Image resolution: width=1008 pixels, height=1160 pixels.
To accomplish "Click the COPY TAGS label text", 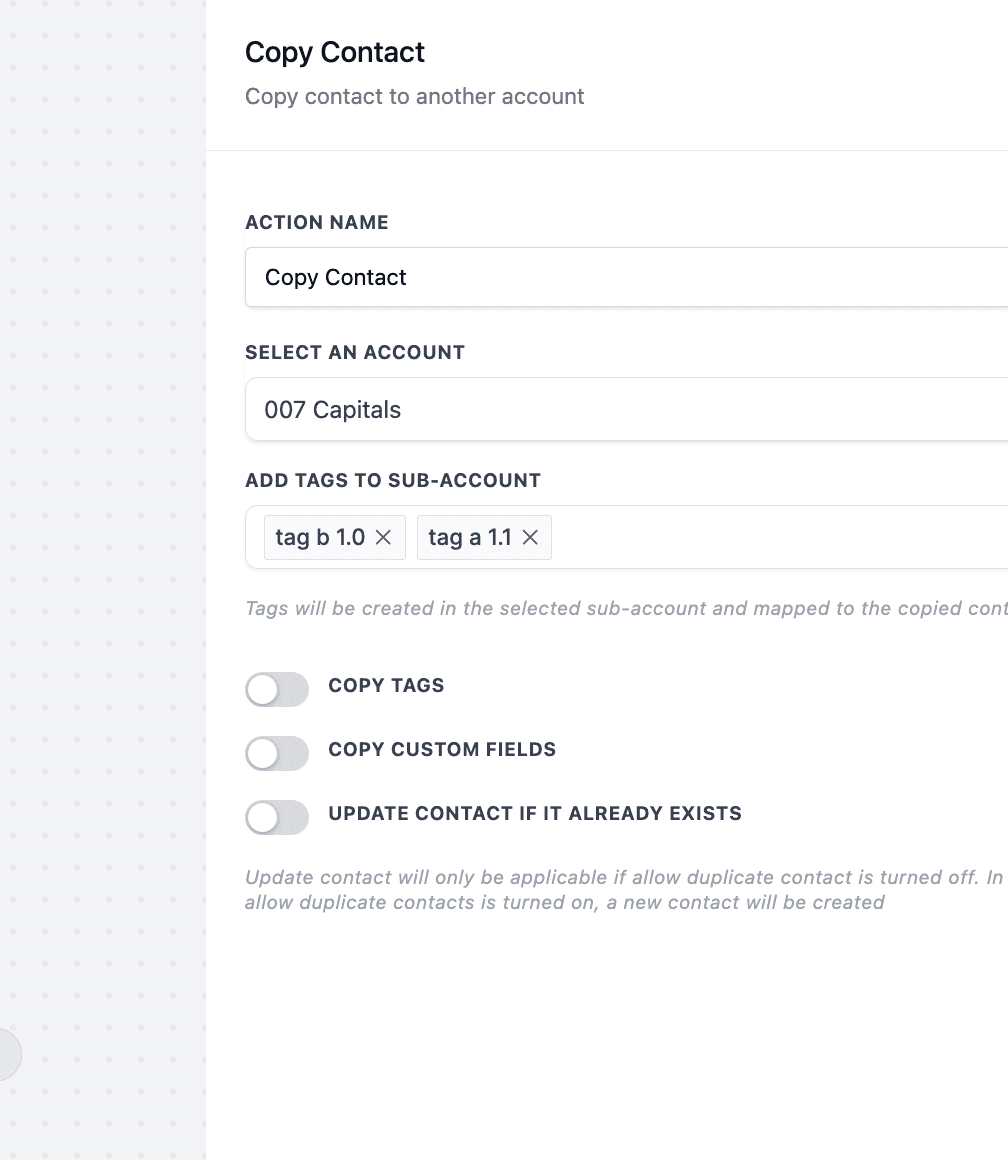I will pyautogui.click(x=386, y=685).
